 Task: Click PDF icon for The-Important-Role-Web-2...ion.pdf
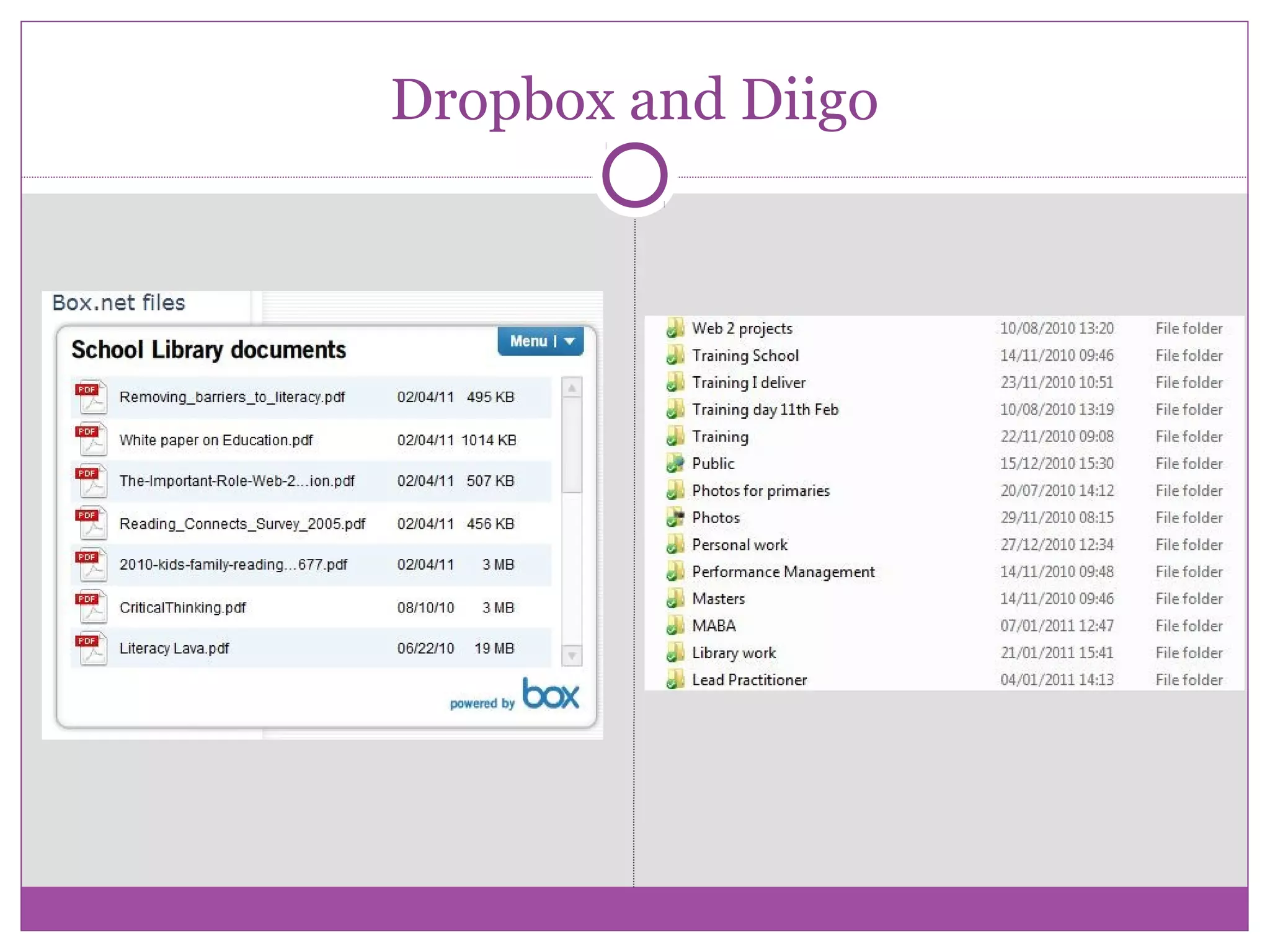91,481
